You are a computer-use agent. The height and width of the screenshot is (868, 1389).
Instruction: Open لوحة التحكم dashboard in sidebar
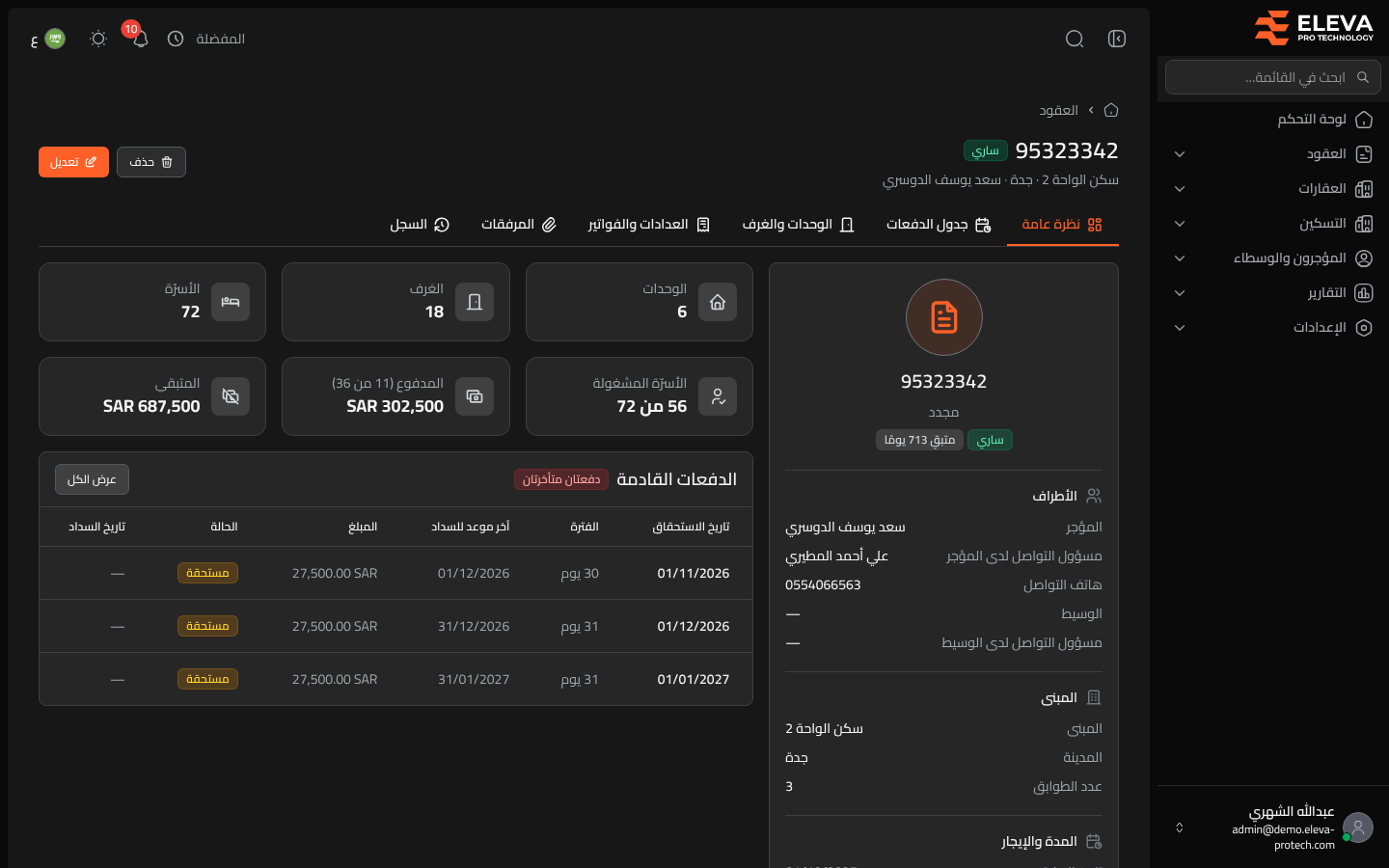click(x=1273, y=120)
